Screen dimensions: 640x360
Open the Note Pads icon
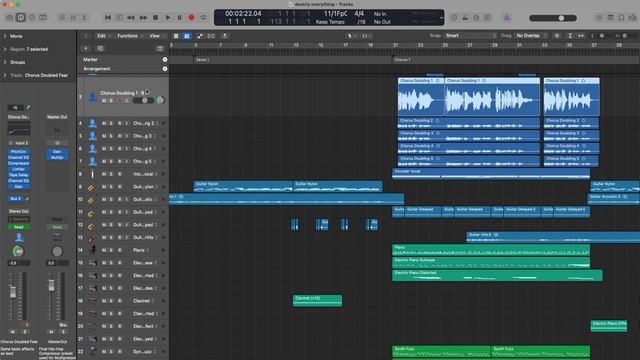pyautogui.click(x=610, y=18)
